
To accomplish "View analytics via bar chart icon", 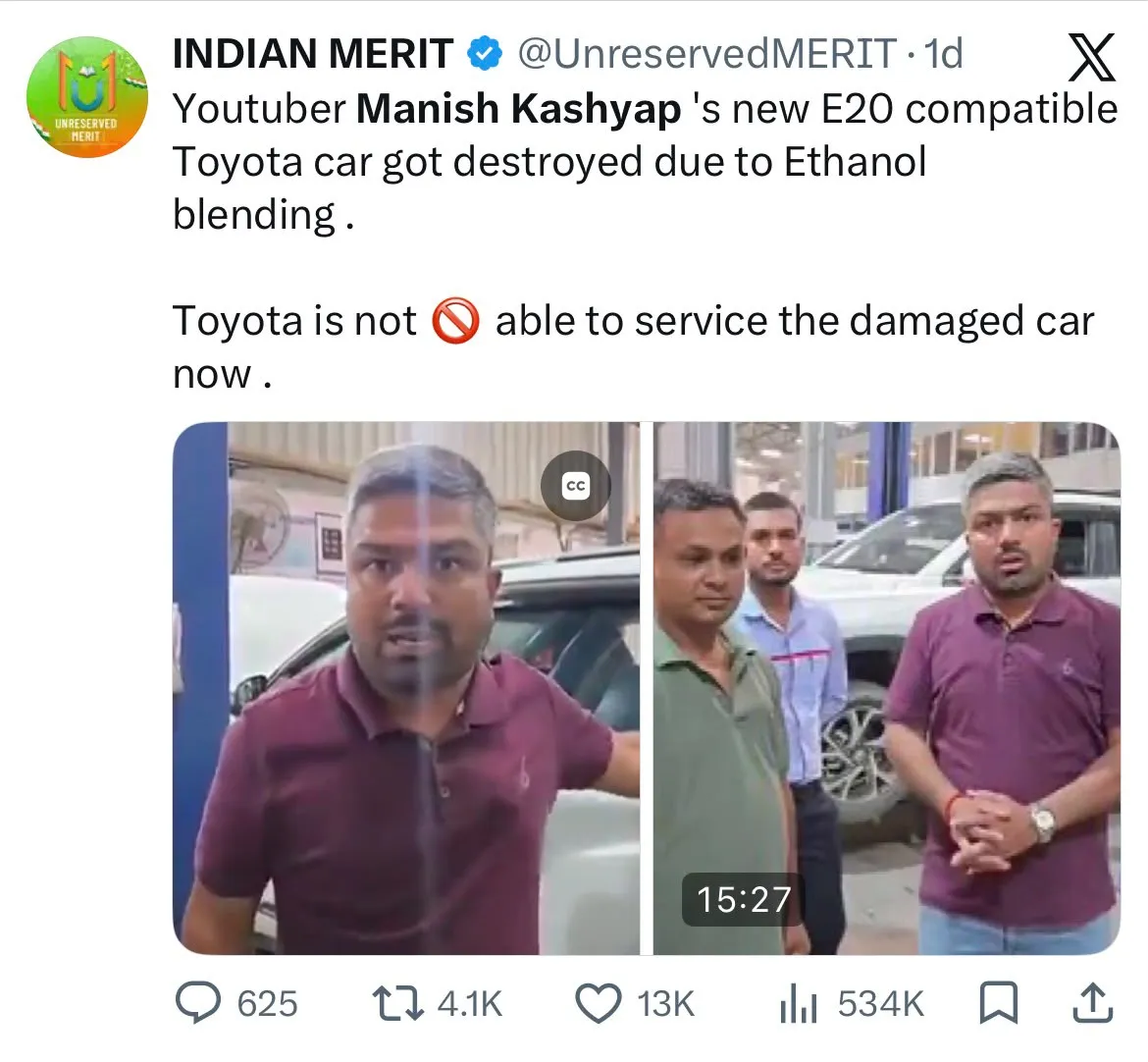I will pyautogui.click(x=798, y=1003).
